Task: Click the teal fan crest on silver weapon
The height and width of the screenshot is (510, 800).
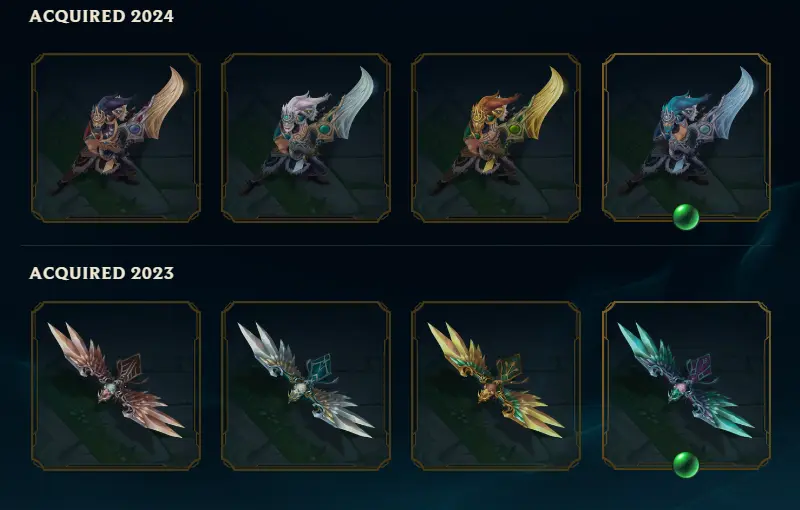Action: point(320,368)
